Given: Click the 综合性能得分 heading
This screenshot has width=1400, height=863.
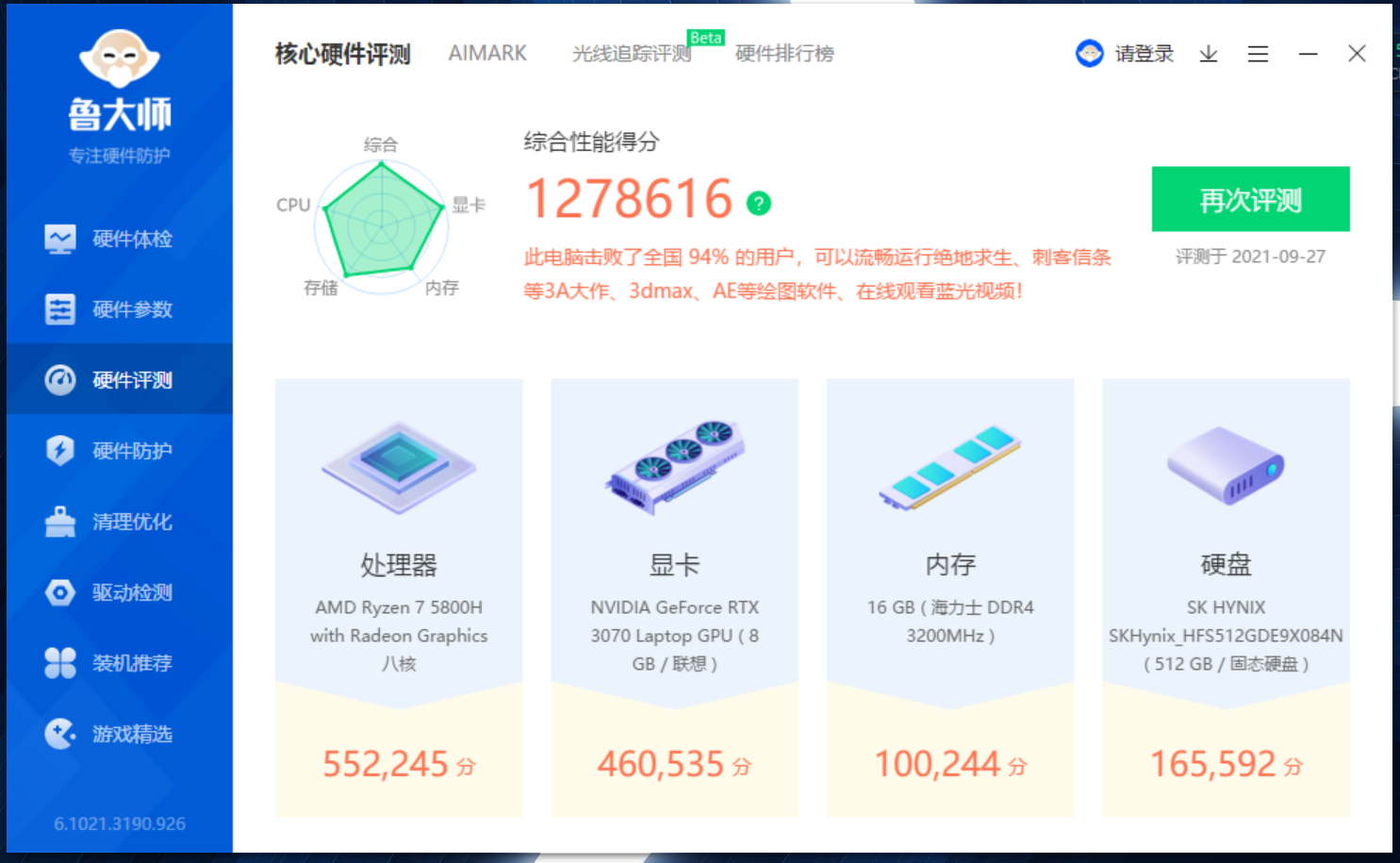Looking at the screenshot, I should 591,142.
